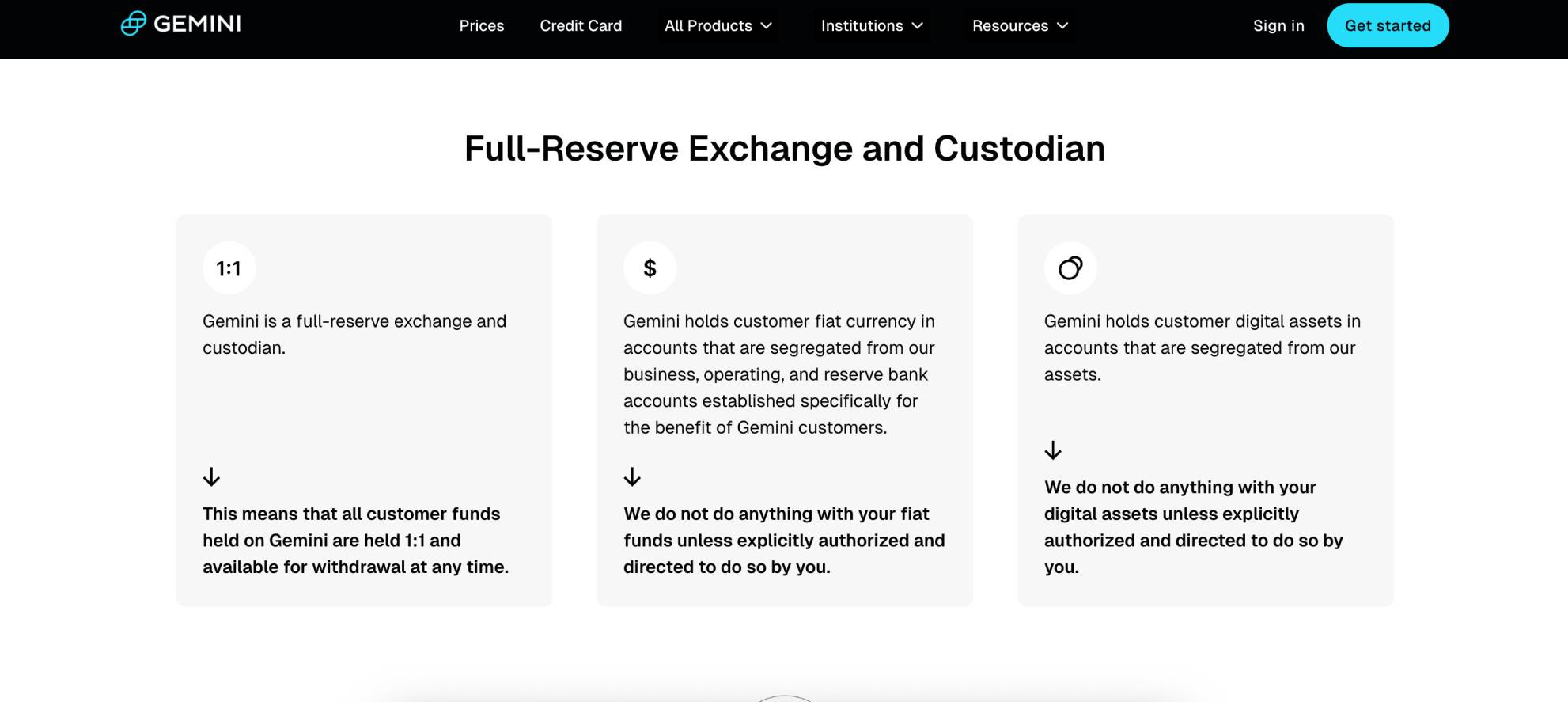Click the dollar sign icon on the middle card
The width and height of the screenshot is (1568, 702).
tap(650, 268)
